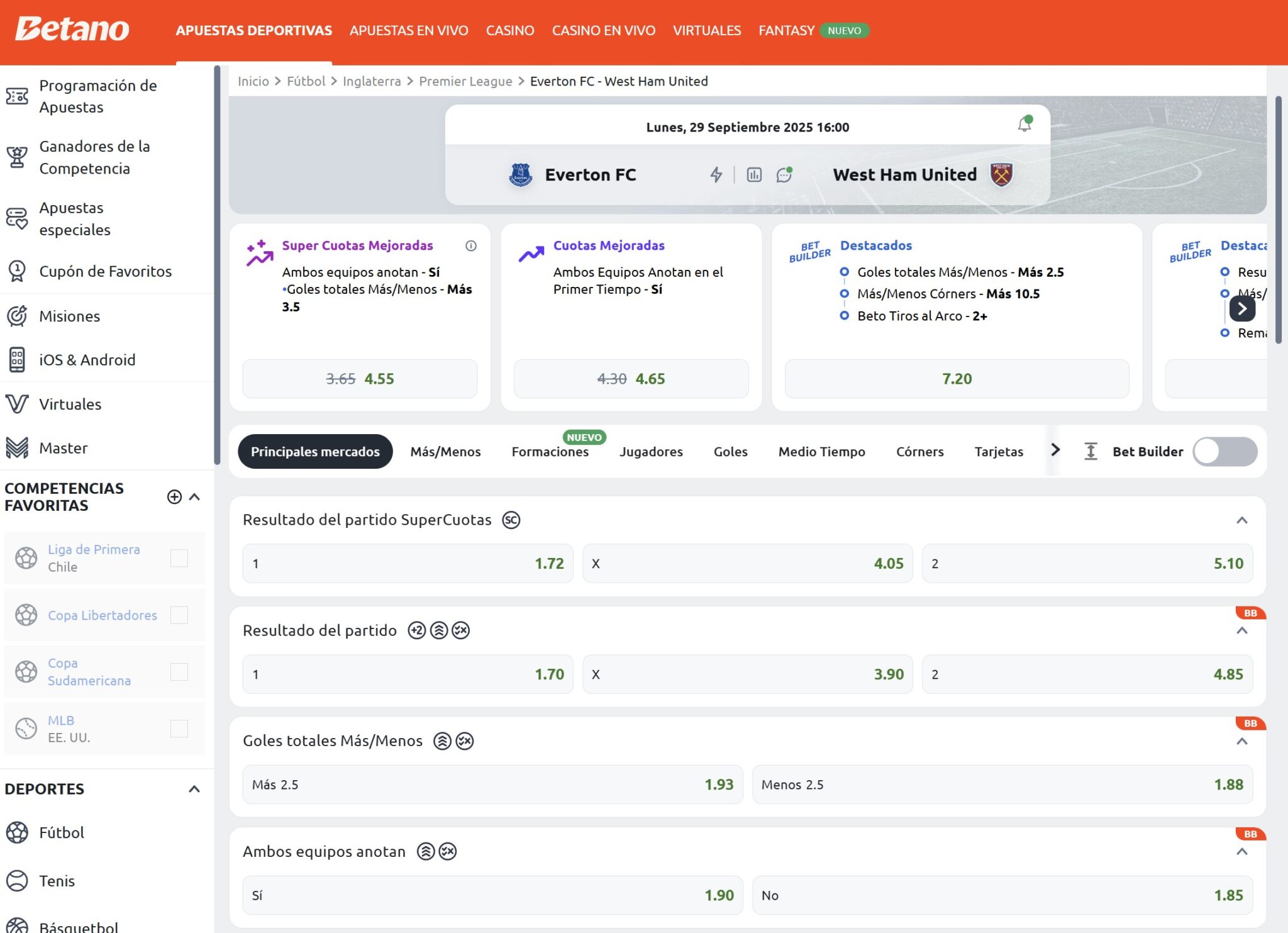Viewport: 1288px width, 933px height.
Task: Collapse the Resultado del partido SuperCuotas section
Action: pos(1241,520)
